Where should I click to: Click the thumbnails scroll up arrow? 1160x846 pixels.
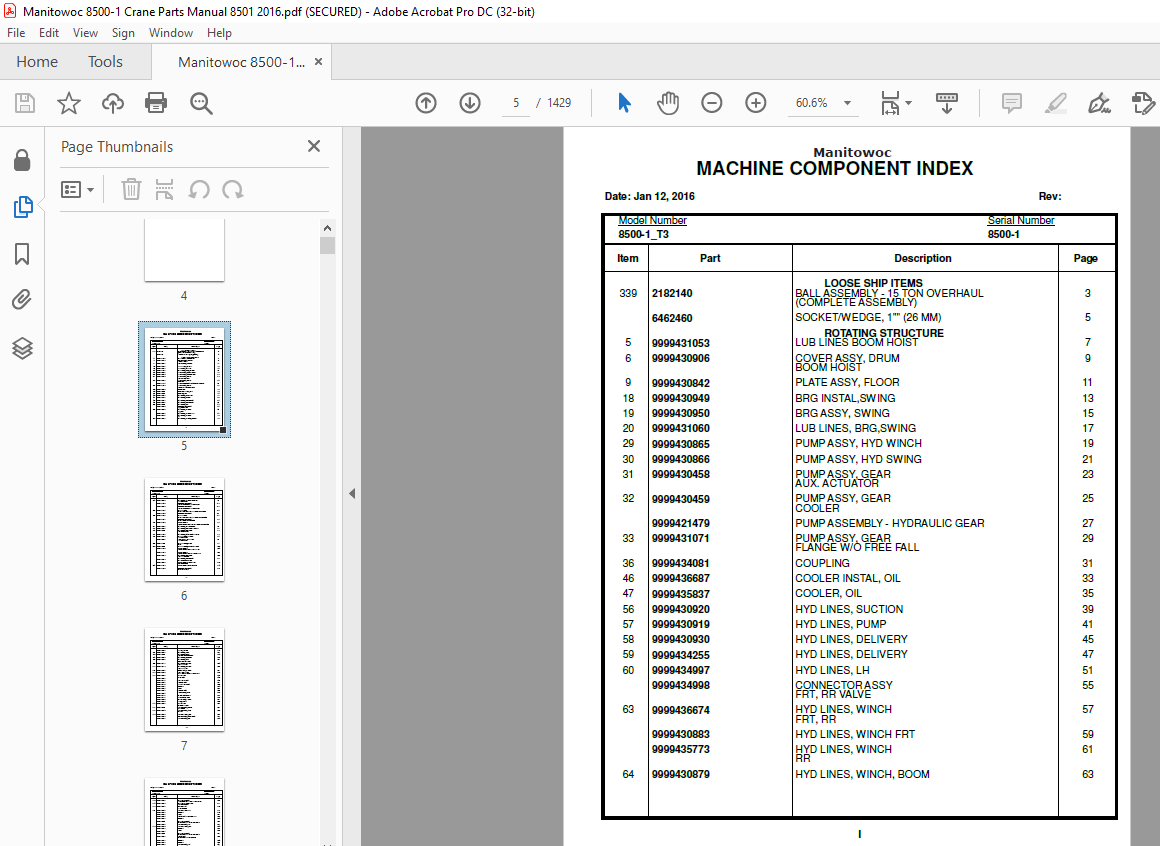tap(328, 228)
